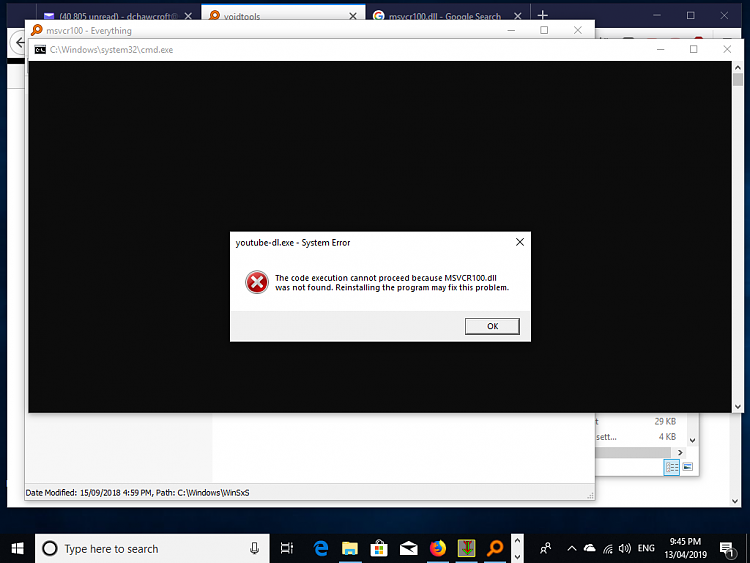The height and width of the screenshot is (563, 750).
Task: Activate taskbar microphone voice search
Action: point(254,548)
